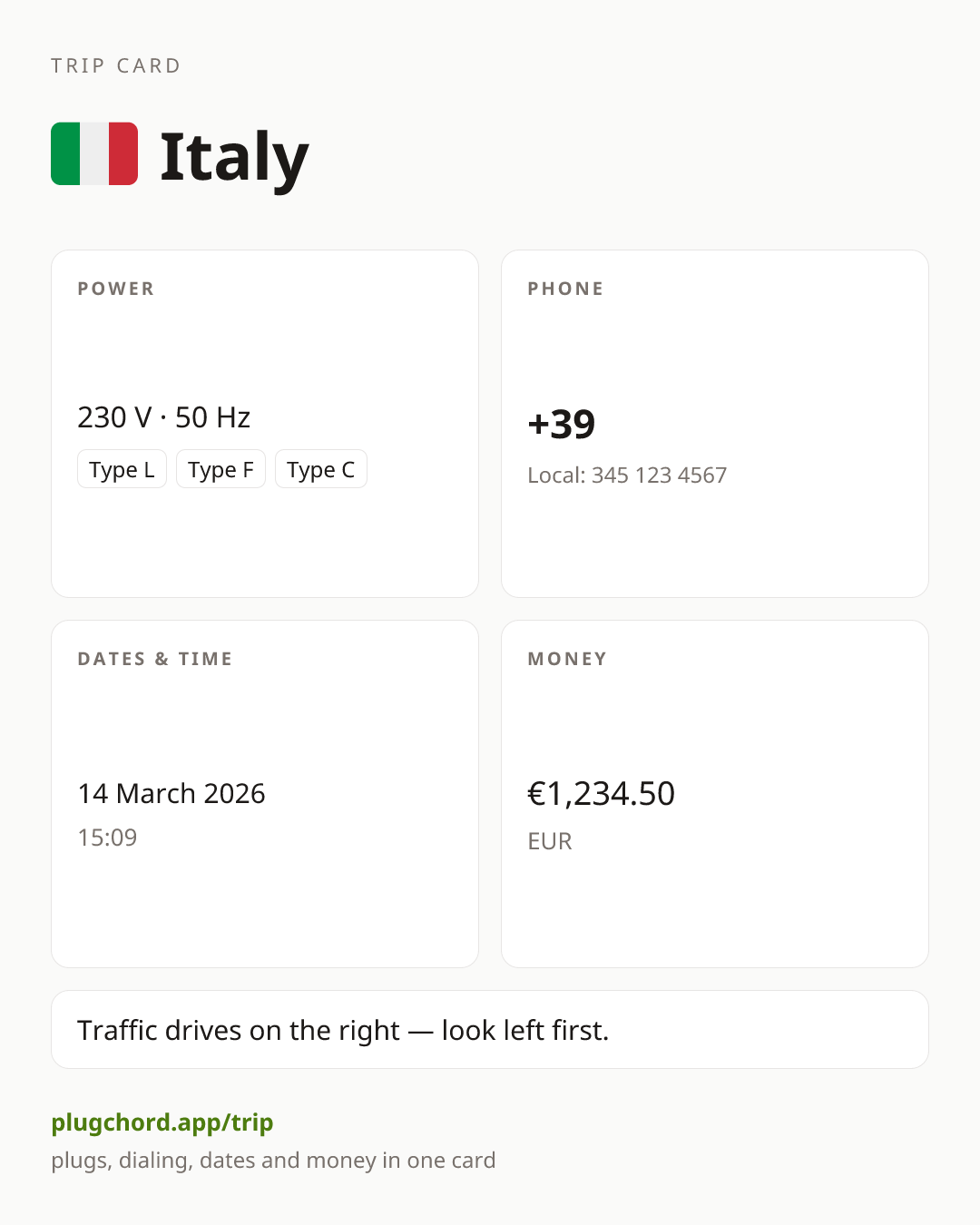Click the TRIP CARD label
Screen dimensions: 980x1225
pos(116,65)
